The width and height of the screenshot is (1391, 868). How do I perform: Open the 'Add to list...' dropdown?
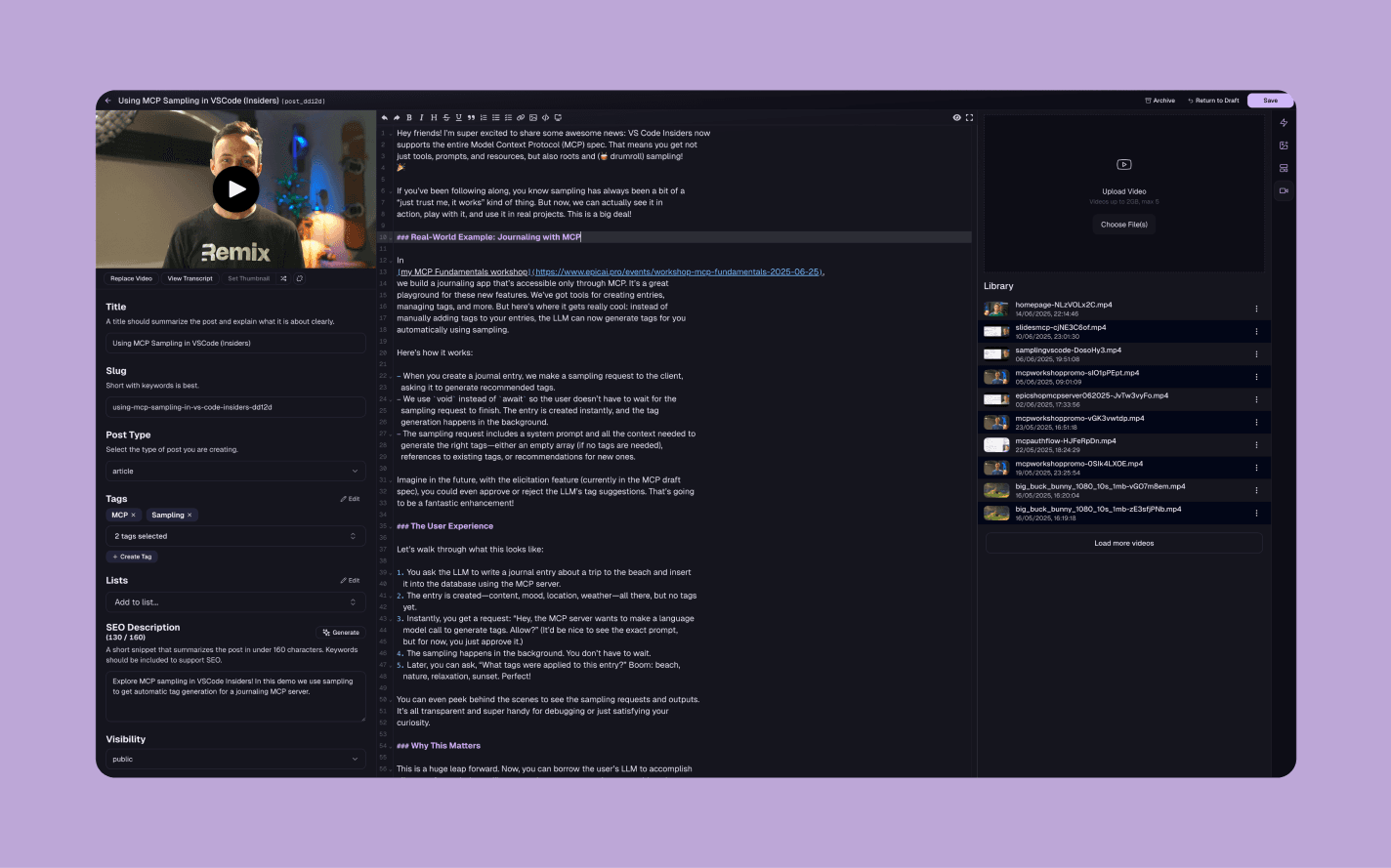click(235, 602)
